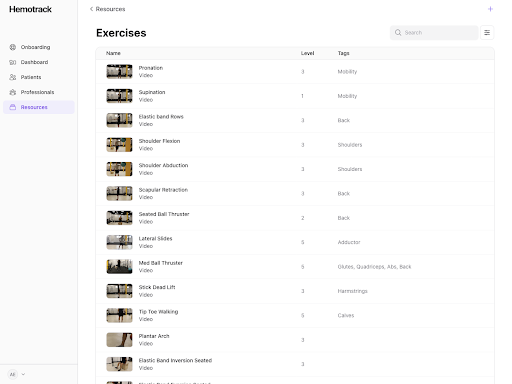512x384 pixels.
Task: Focus the Search input field
Action: 434,33
